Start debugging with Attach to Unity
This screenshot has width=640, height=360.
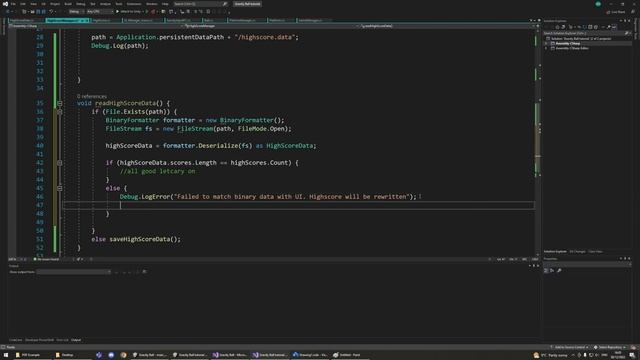(x=130, y=12)
